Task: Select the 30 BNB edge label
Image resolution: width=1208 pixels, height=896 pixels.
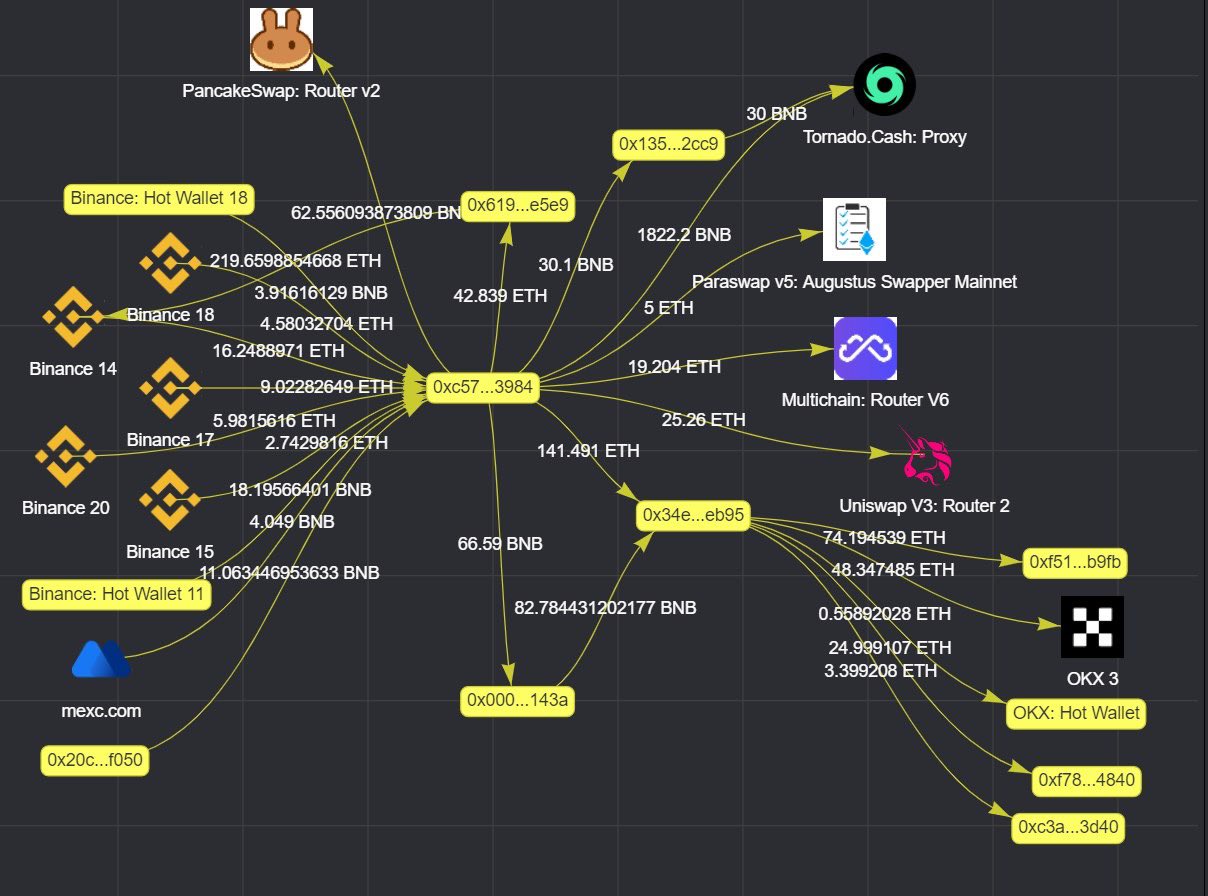Action: tap(777, 114)
